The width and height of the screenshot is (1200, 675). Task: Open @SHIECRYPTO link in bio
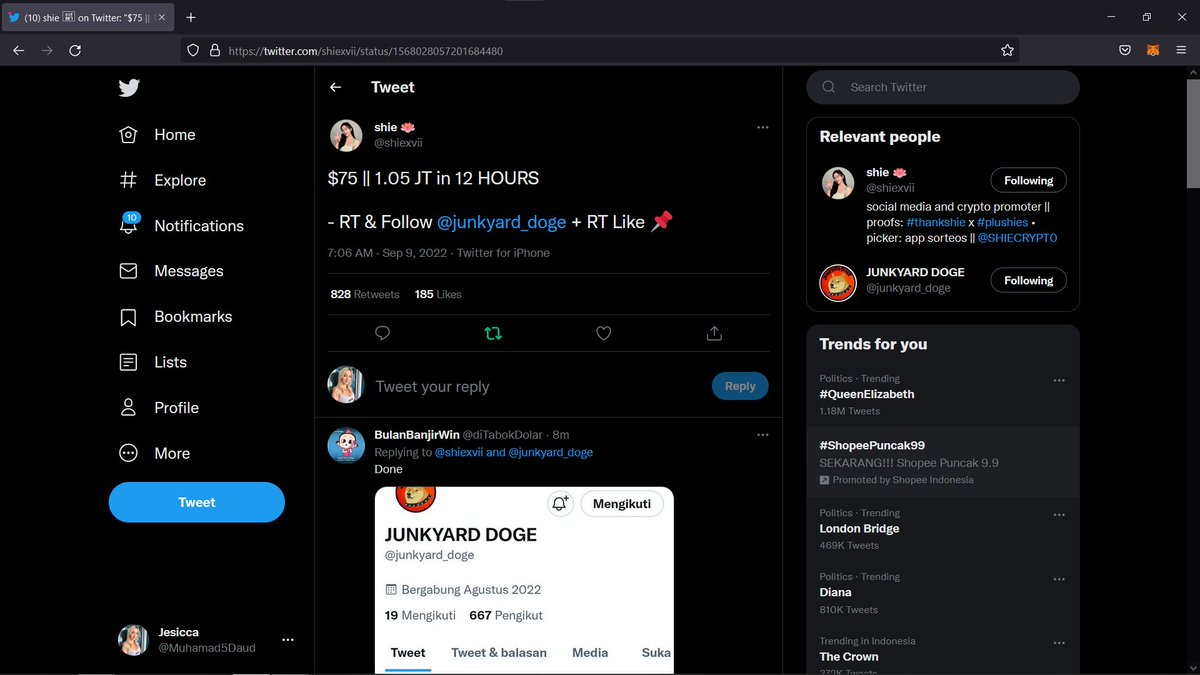(1017, 238)
